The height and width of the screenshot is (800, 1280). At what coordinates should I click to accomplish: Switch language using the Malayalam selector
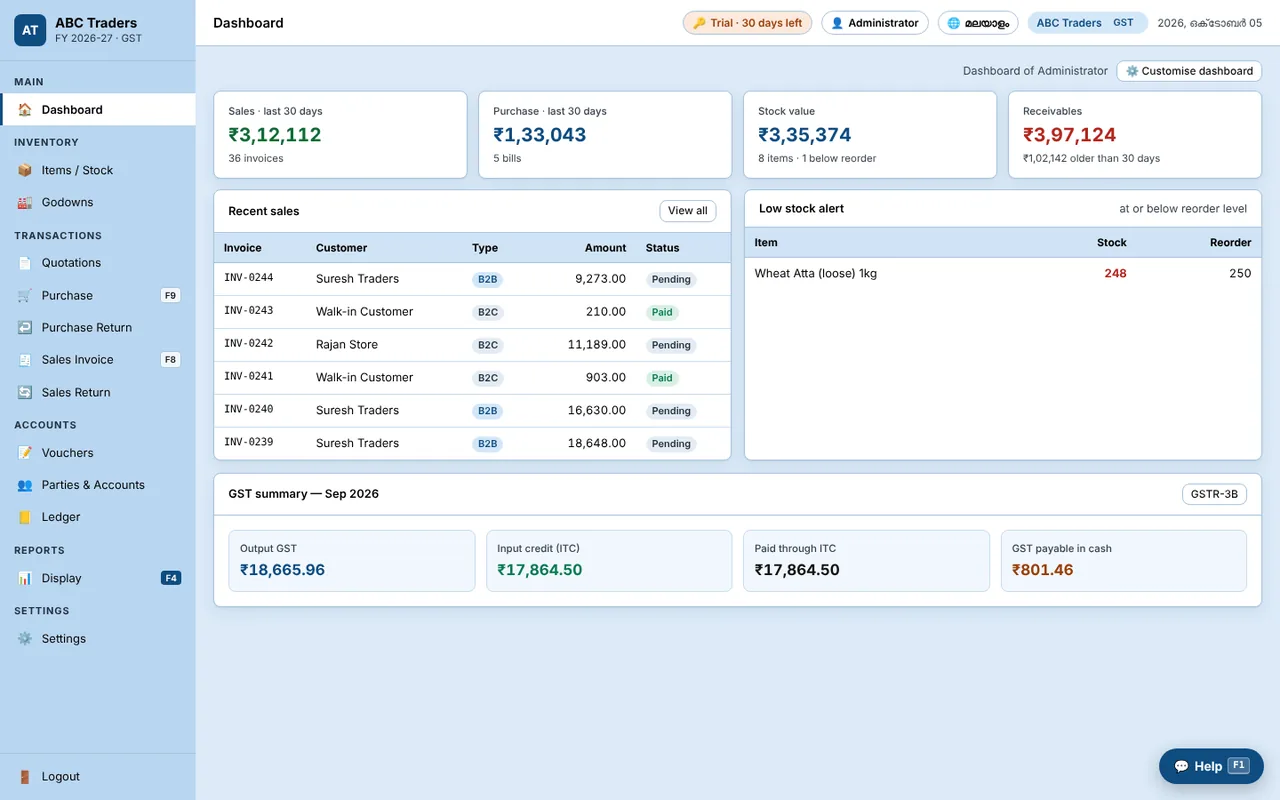pos(978,23)
